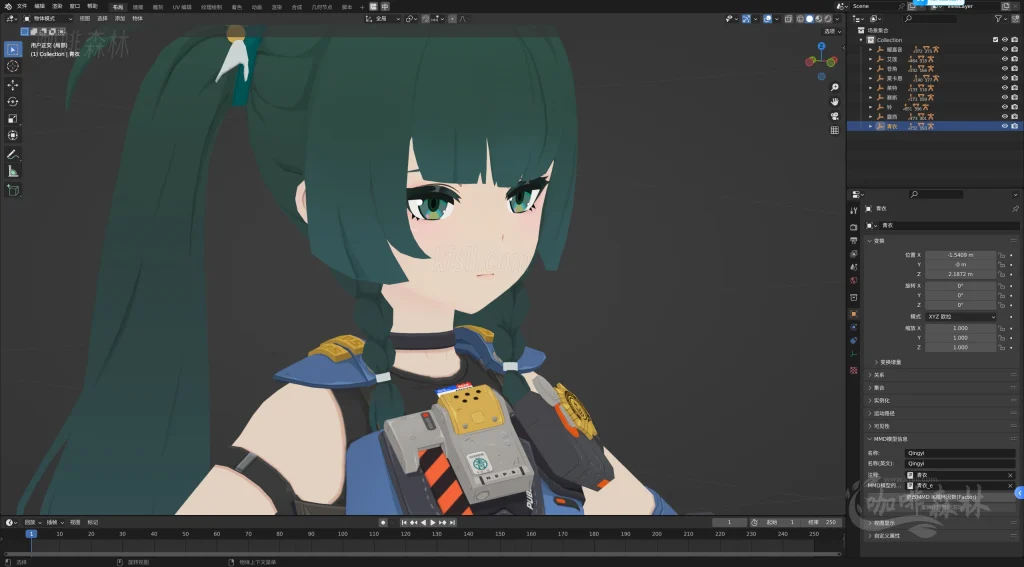Open the outliner filter dropdown
1024x567 pixels.
(1001, 19)
